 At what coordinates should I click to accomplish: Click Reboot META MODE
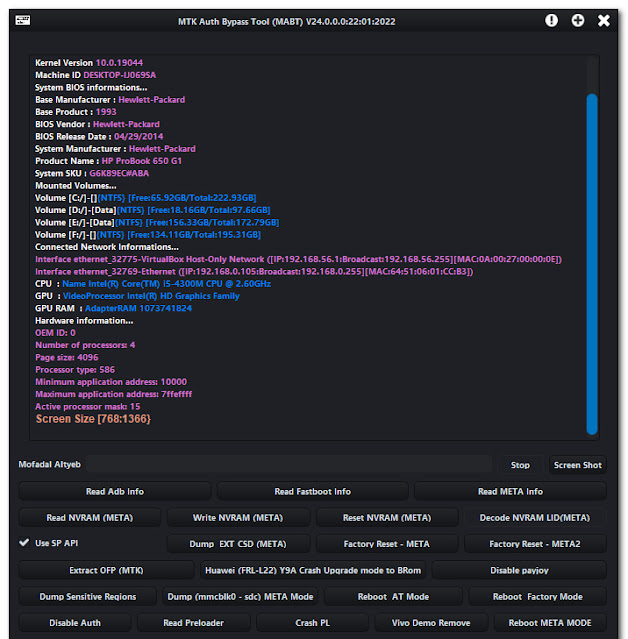click(x=550, y=623)
